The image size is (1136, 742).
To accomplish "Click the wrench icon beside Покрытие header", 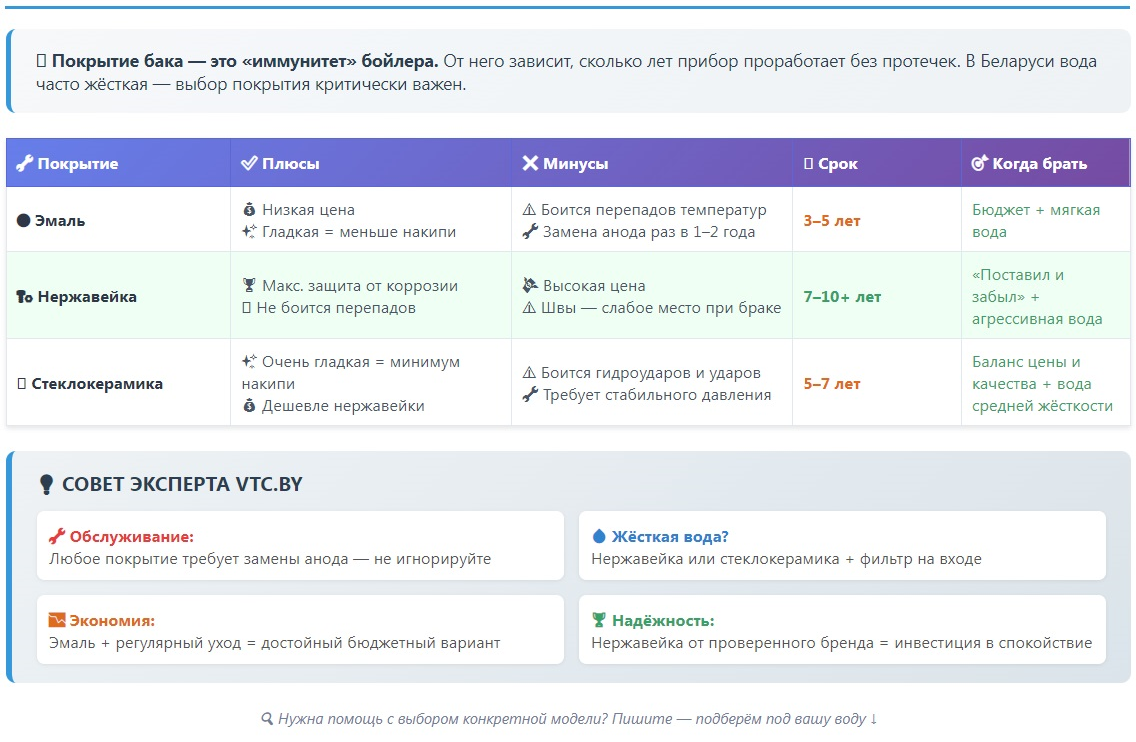I will (25, 164).
